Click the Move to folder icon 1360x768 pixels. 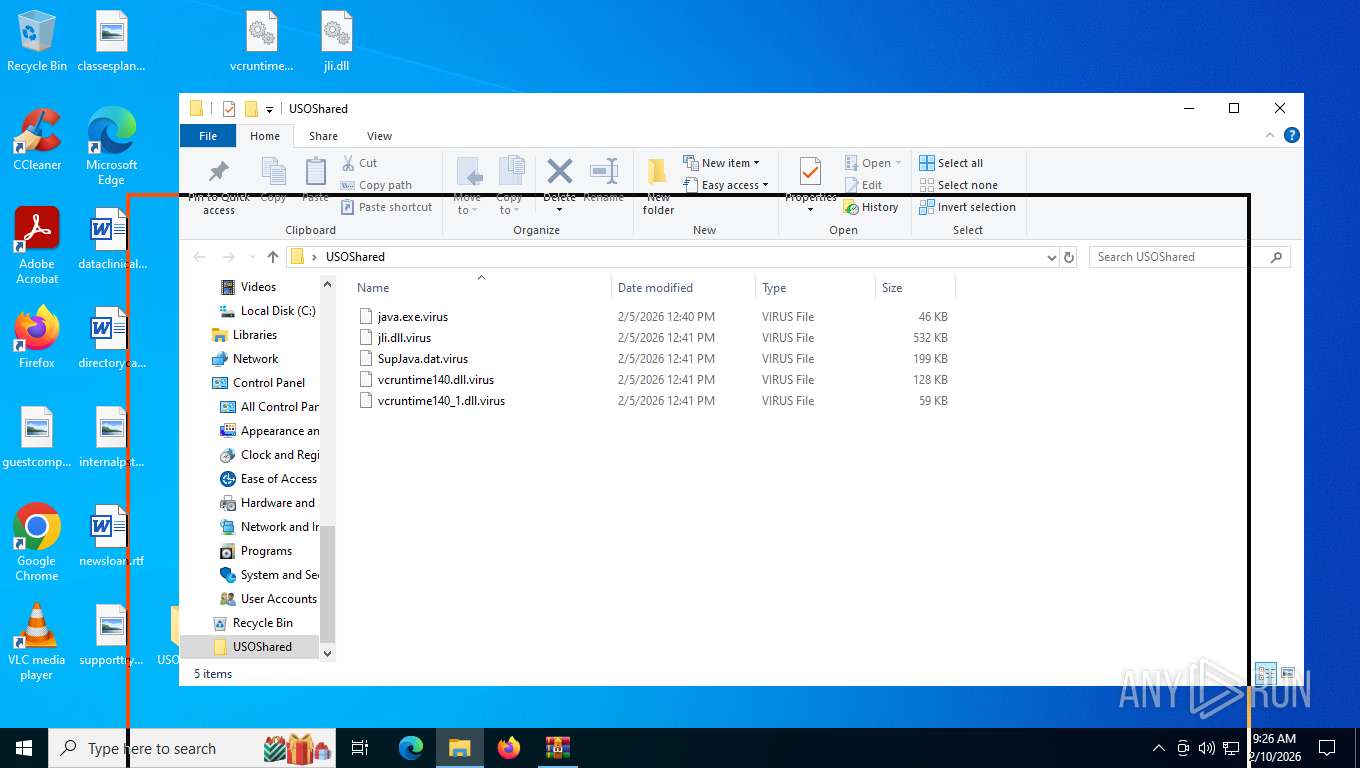tap(468, 171)
